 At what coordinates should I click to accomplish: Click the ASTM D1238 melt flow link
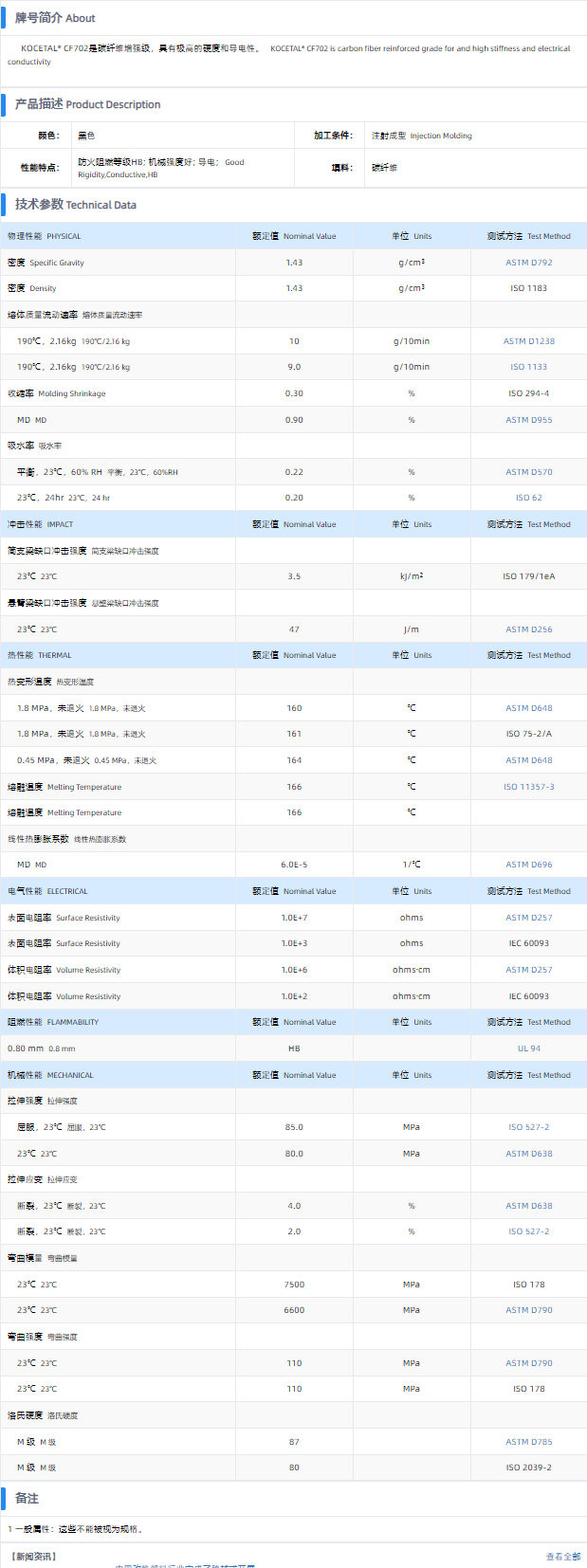point(528,341)
